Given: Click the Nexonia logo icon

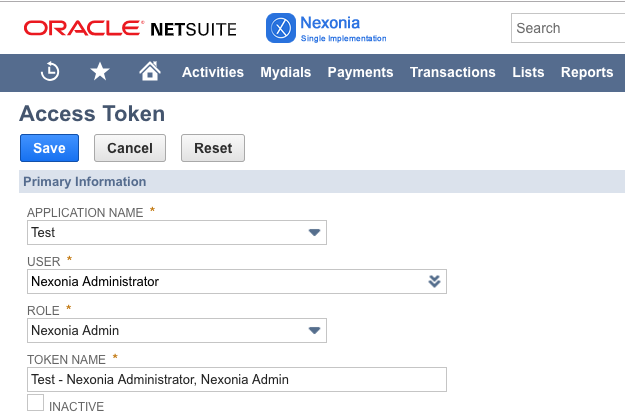Looking at the screenshot, I should [280, 28].
